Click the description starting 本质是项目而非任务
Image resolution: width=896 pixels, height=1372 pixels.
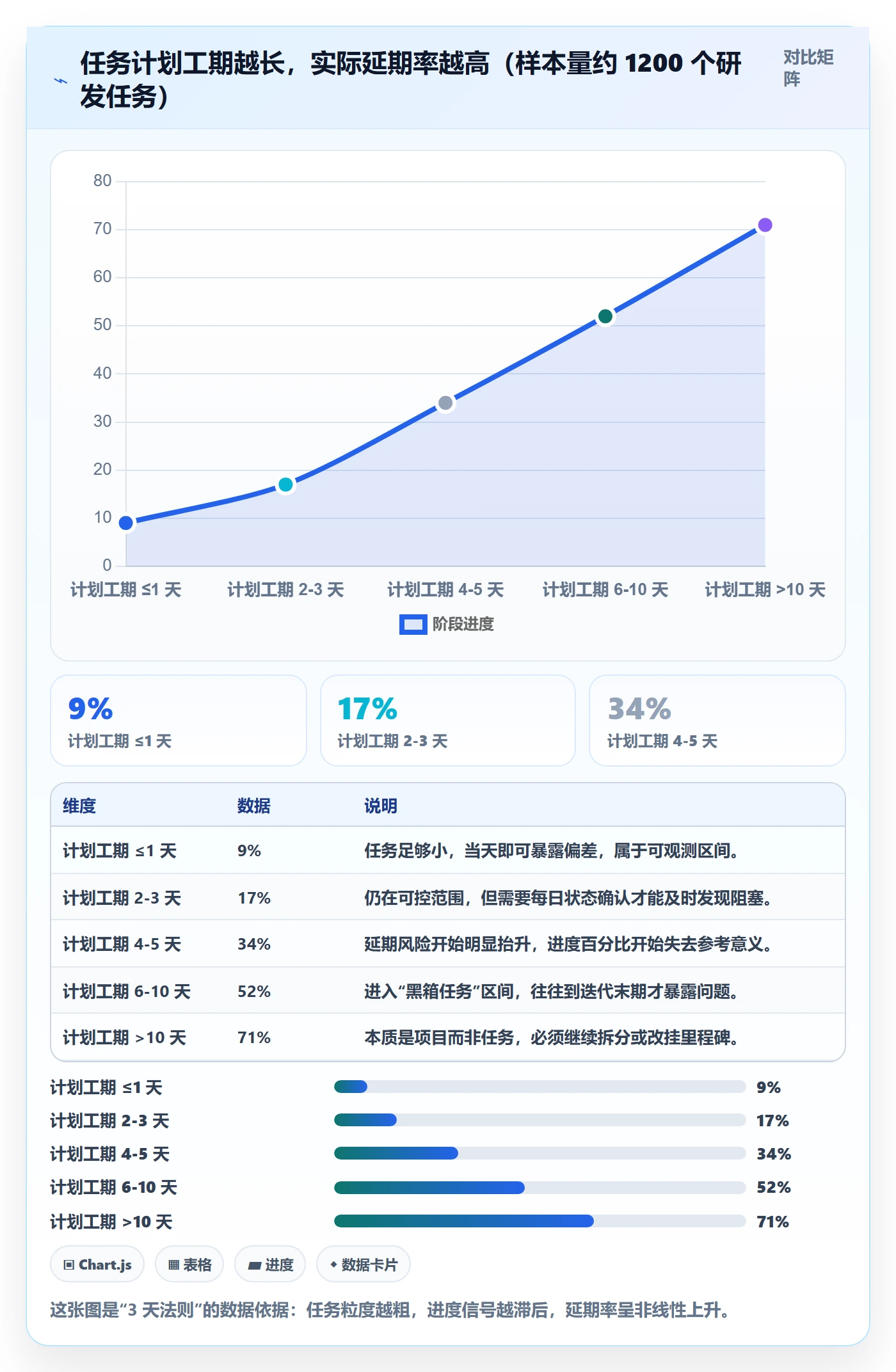point(552,1037)
